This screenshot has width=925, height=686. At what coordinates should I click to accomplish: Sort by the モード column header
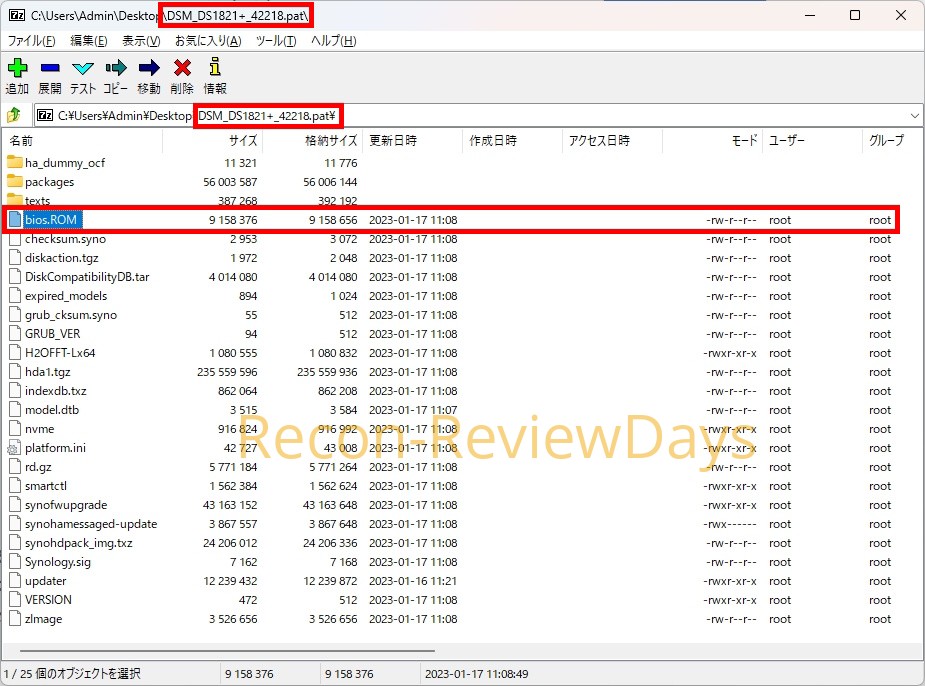[713, 140]
